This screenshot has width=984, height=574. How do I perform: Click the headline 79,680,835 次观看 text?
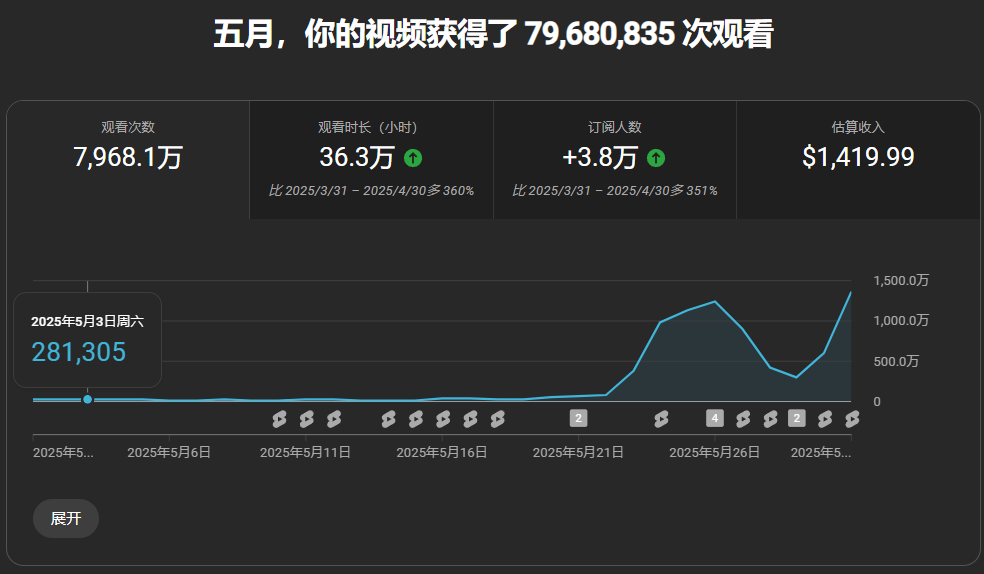pos(649,34)
